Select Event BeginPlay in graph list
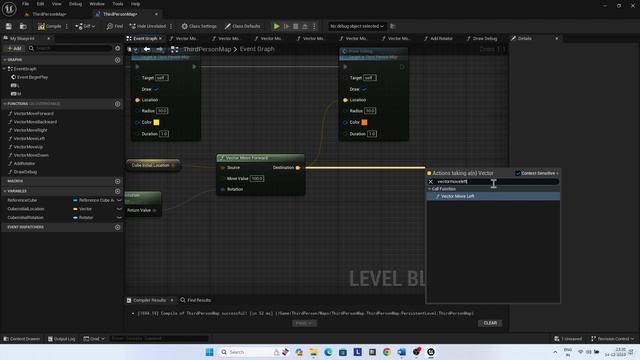Screen dimensions: 640x360 pyautogui.click(x=32, y=77)
